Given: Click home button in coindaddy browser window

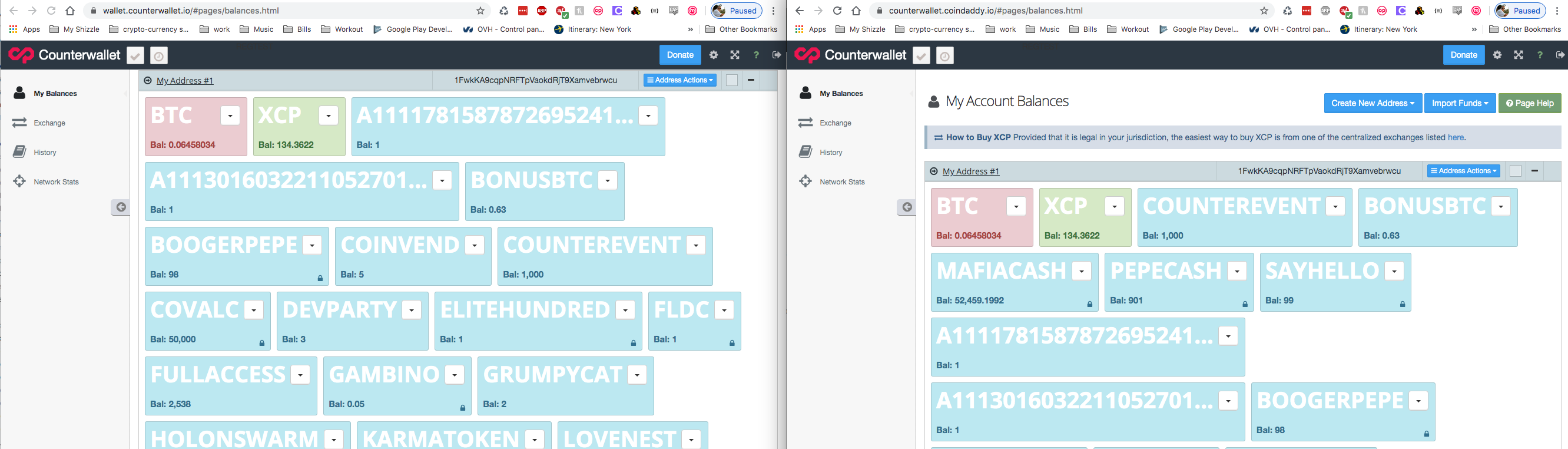Looking at the screenshot, I should click(x=856, y=11).
